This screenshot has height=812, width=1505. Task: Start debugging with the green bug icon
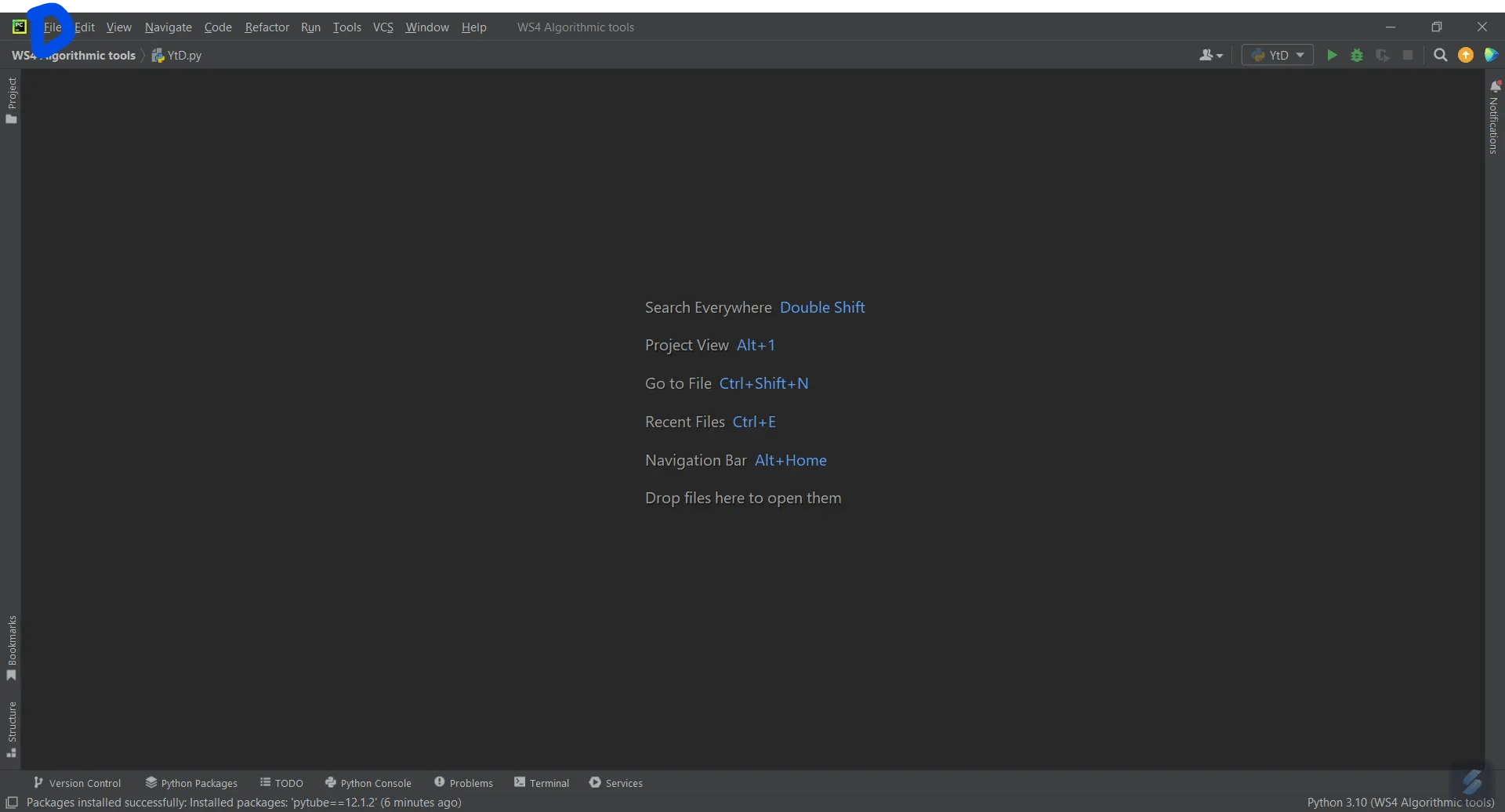pos(1357,55)
